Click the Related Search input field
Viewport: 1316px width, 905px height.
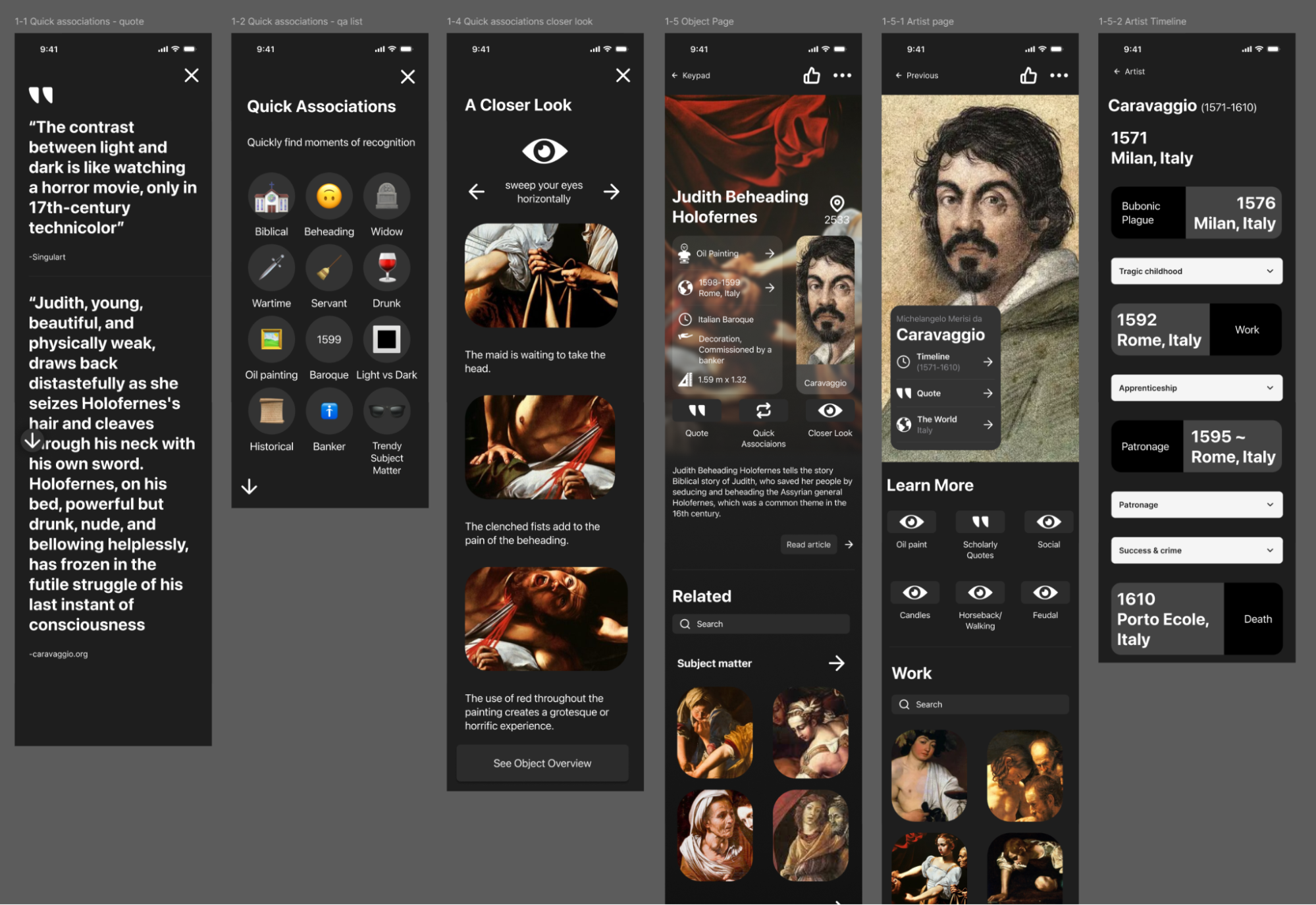point(760,624)
